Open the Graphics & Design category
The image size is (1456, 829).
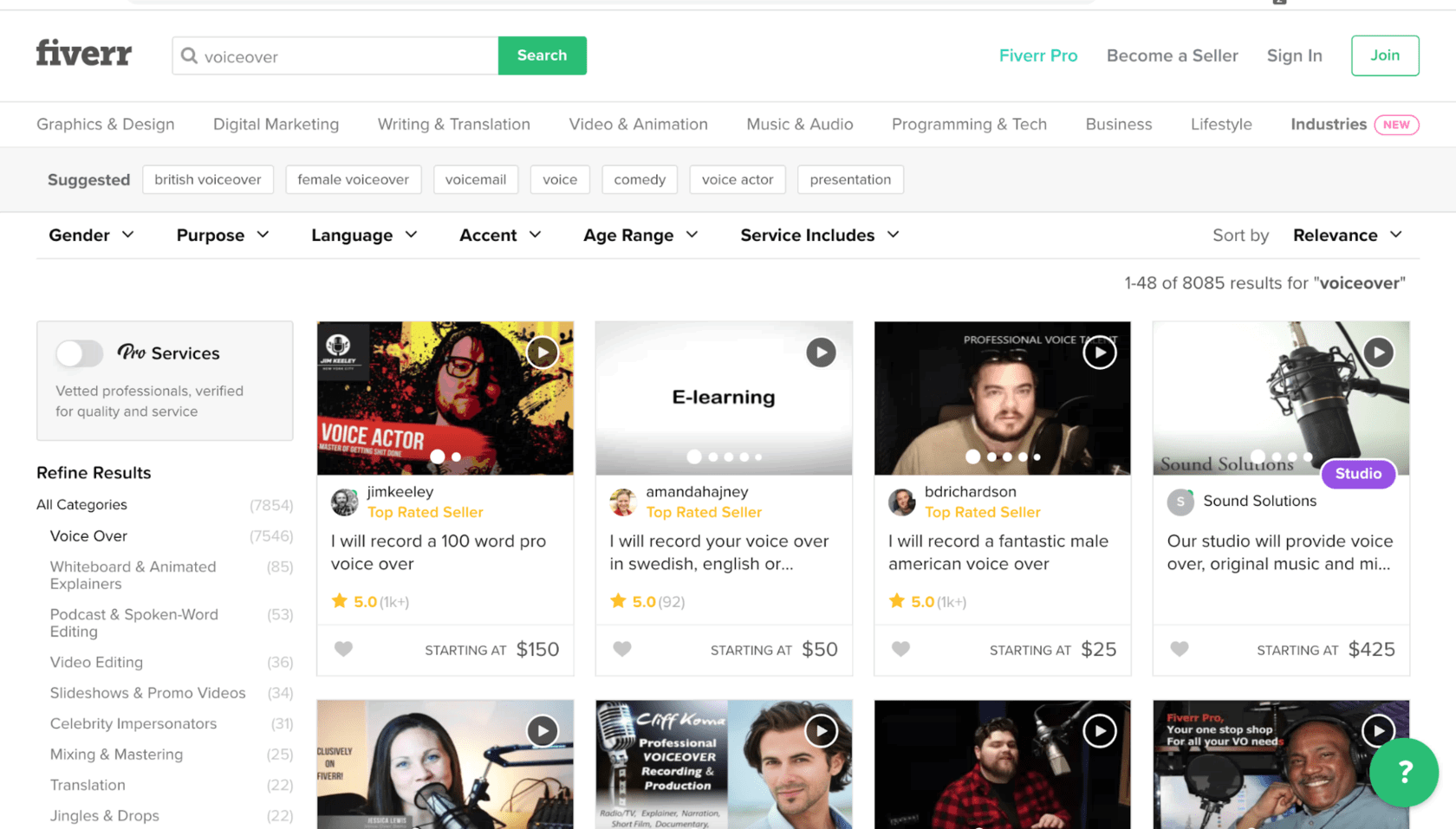[106, 124]
